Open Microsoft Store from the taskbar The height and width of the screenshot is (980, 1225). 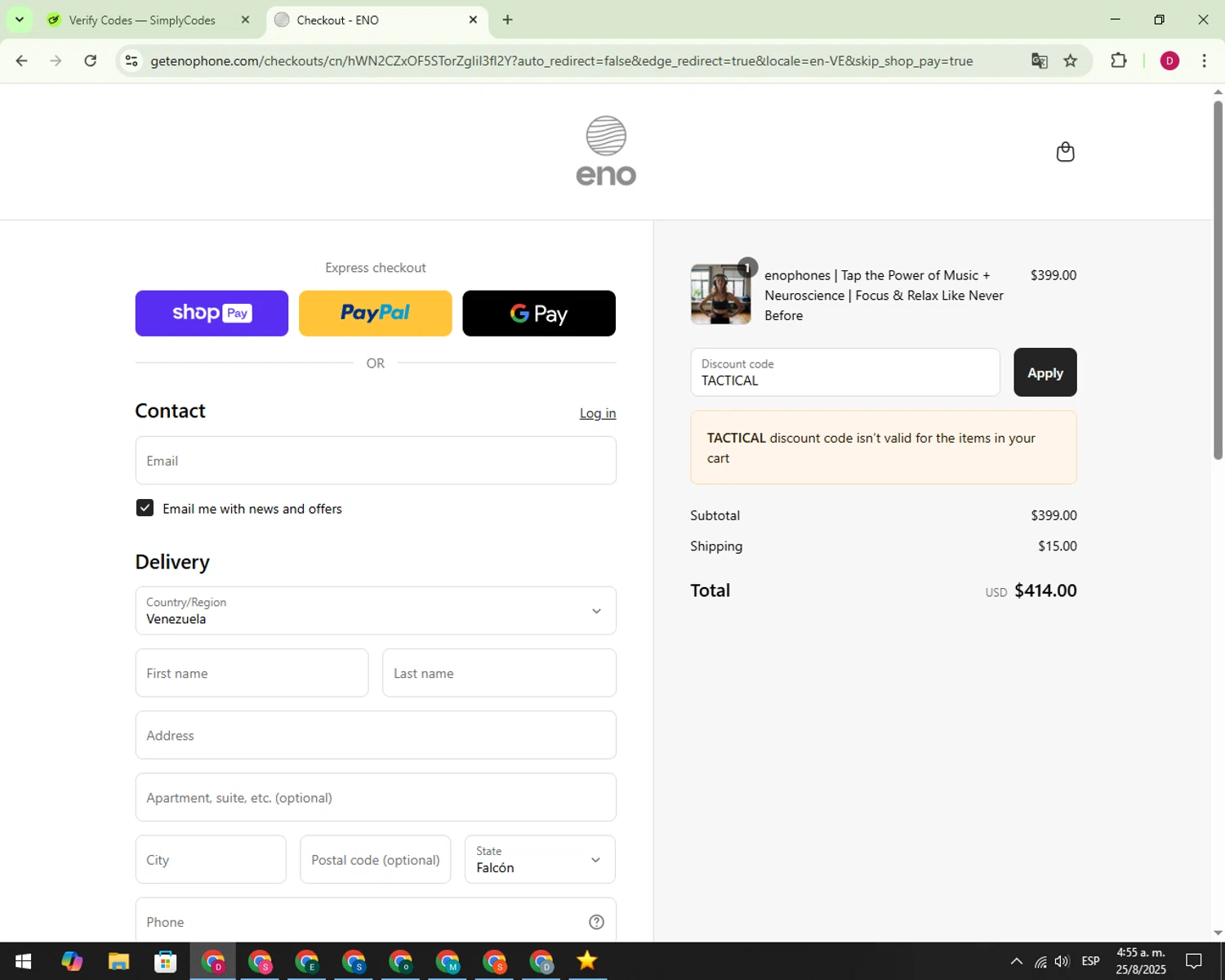(x=166, y=961)
